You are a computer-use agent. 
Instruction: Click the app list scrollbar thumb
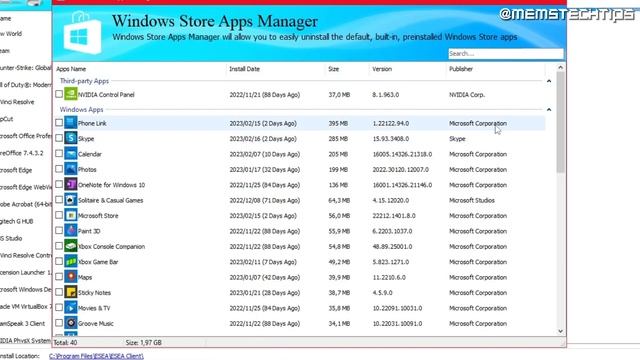pos(560,122)
